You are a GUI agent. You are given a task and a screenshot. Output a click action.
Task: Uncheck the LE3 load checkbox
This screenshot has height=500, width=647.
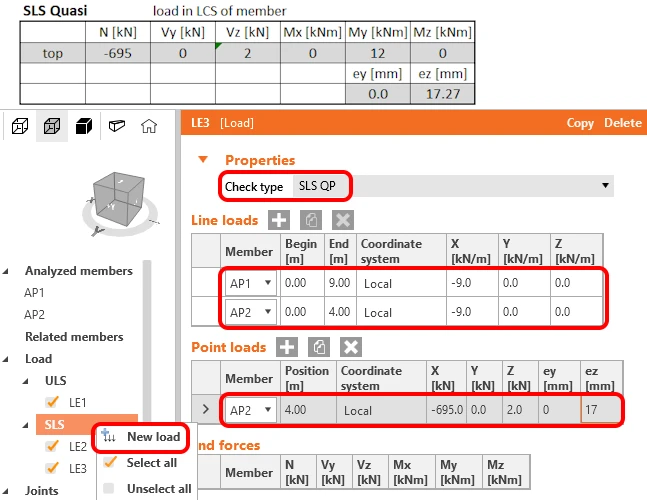tap(52, 468)
